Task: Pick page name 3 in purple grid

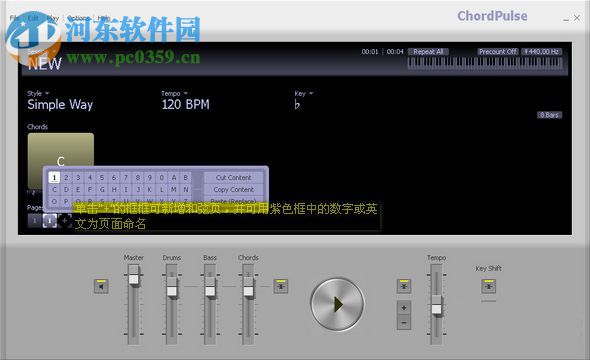Action: point(78,178)
